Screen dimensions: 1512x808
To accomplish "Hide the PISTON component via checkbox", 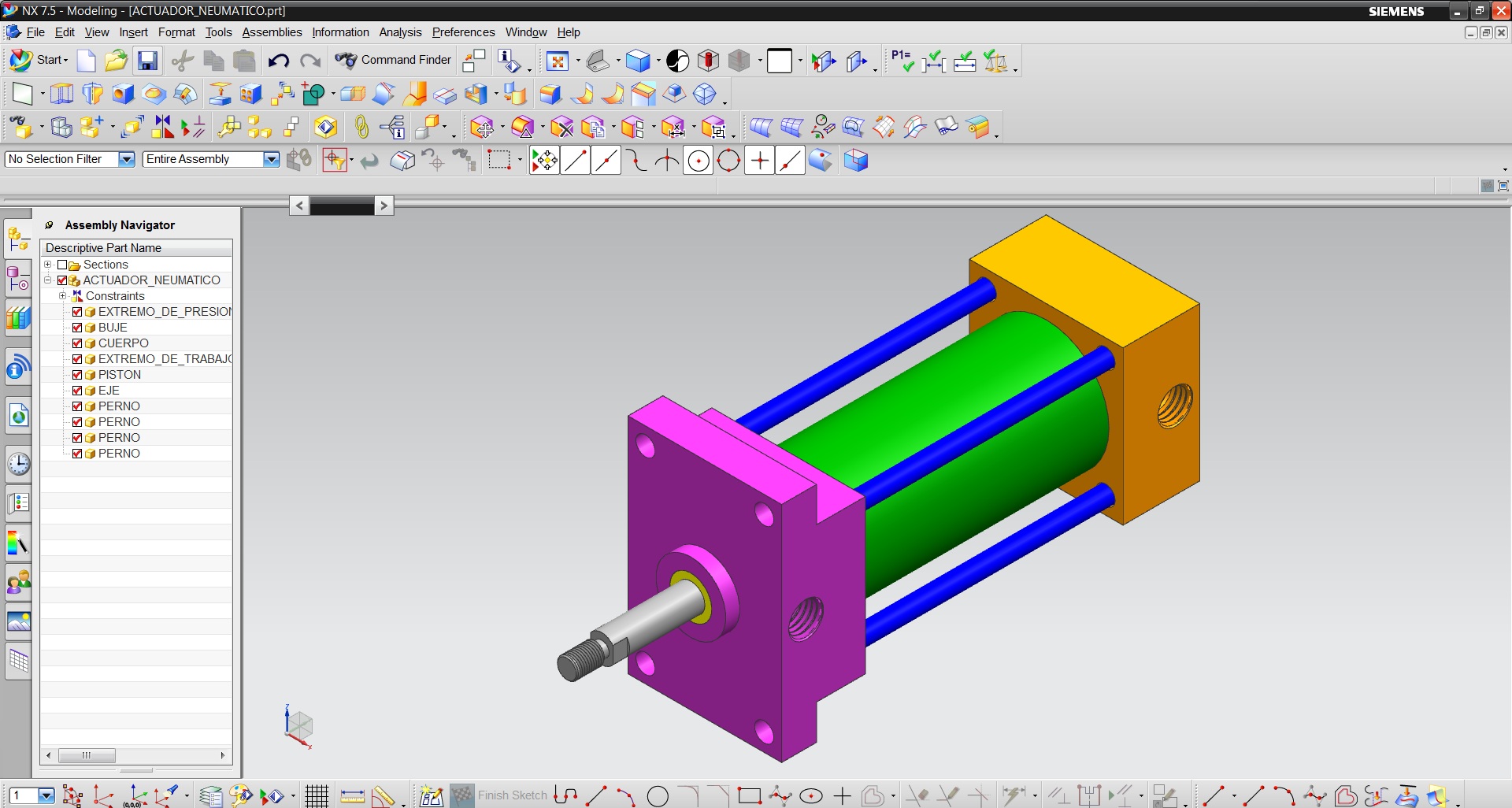I will tap(77, 375).
